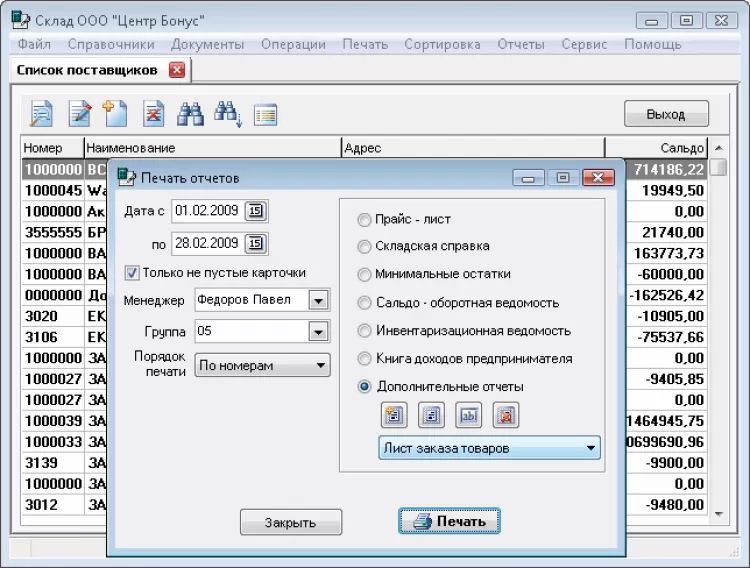Click the 'Печать' button with printer icon
750x568 pixels.
(x=449, y=521)
